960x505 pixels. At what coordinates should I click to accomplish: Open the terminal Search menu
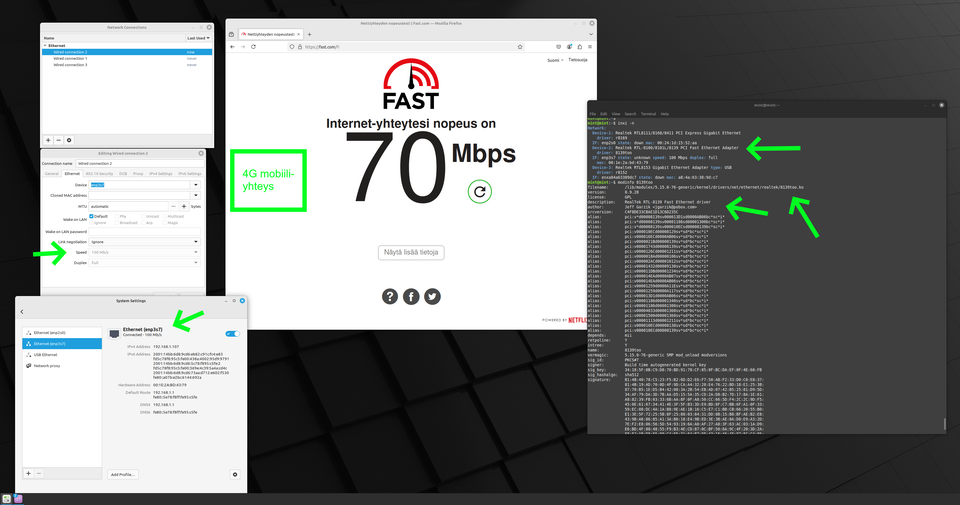[631, 114]
